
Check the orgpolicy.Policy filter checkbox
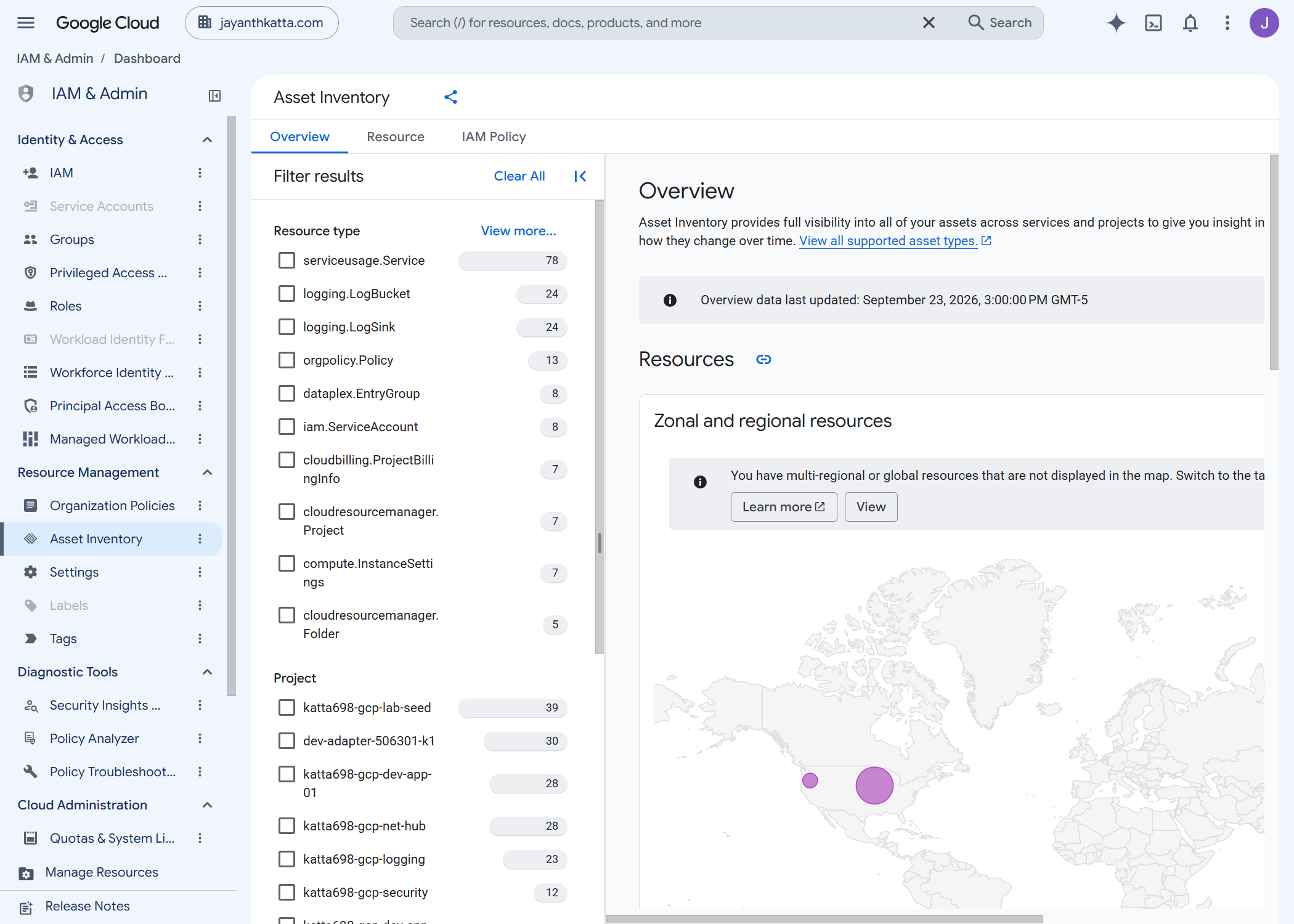click(x=287, y=360)
